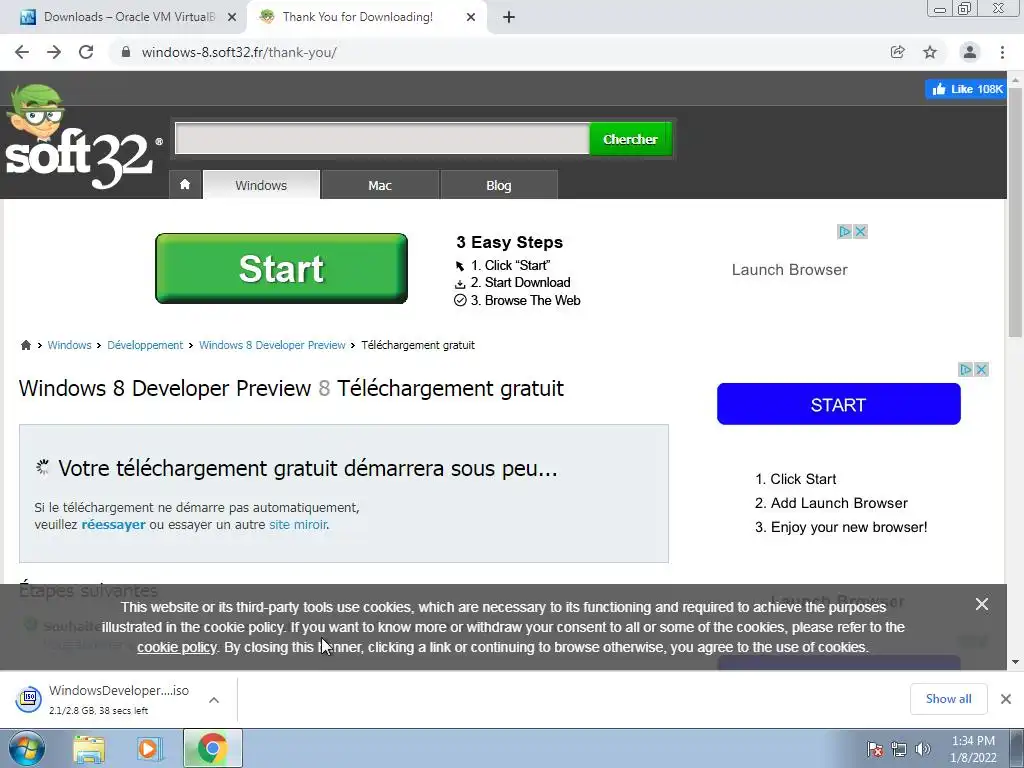The image size is (1024, 768).
Task: Close the top ad with its X icon
Action: coord(861,231)
